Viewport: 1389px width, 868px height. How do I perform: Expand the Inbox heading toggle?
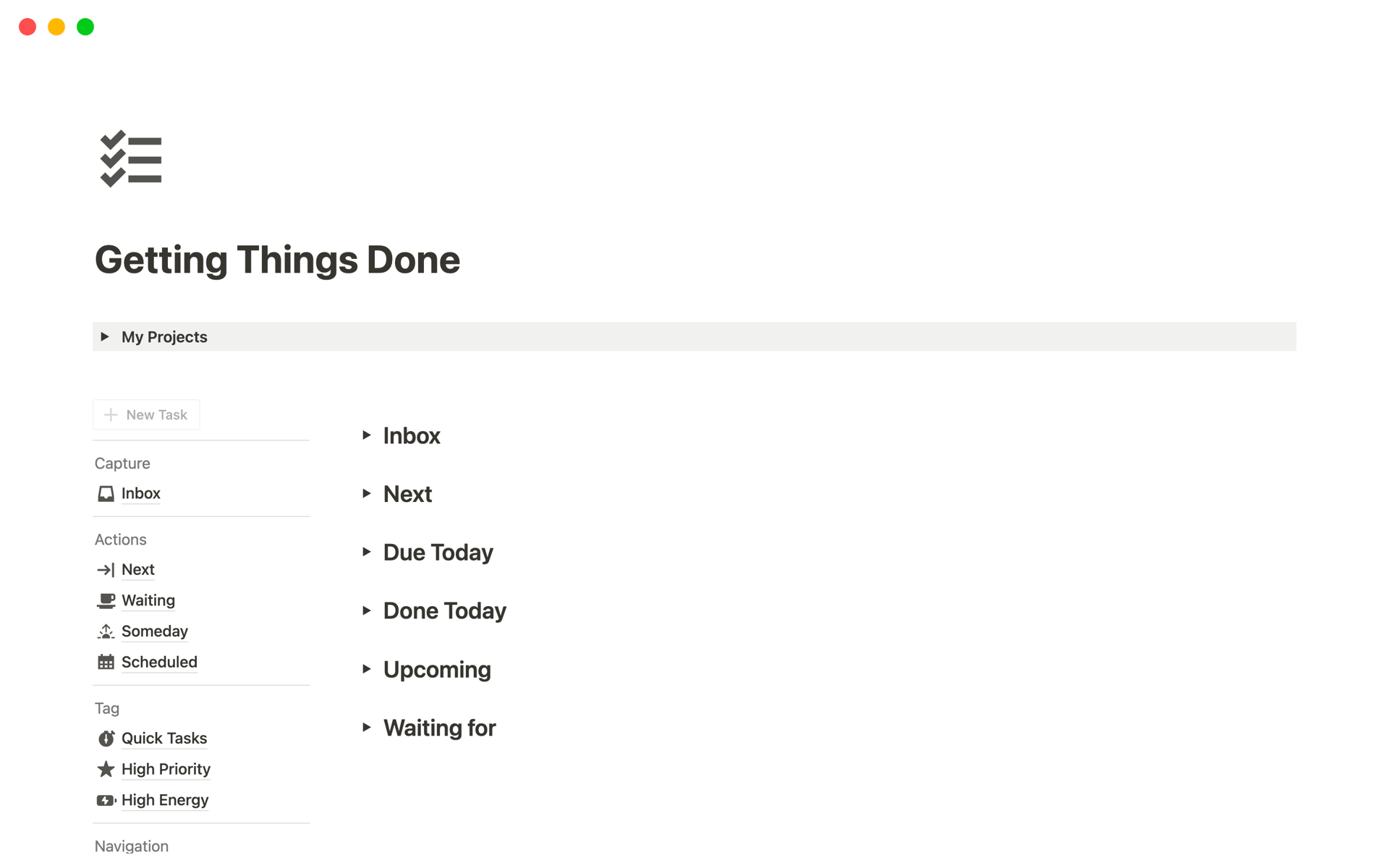tap(367, 435)
